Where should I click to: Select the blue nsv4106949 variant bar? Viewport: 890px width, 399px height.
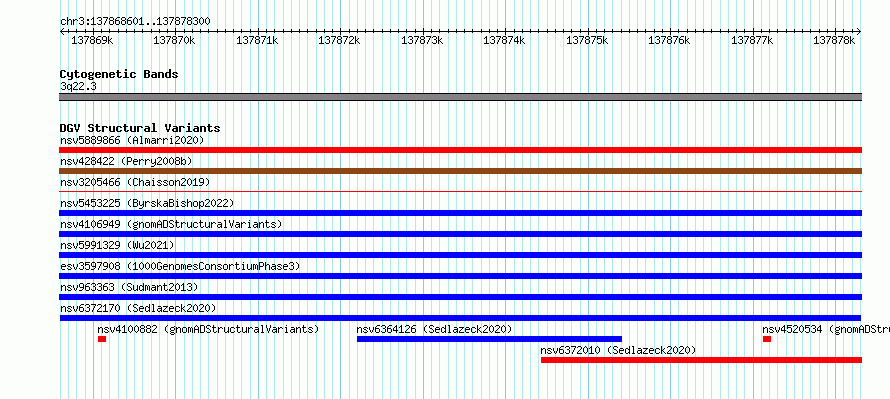point(460,234)
